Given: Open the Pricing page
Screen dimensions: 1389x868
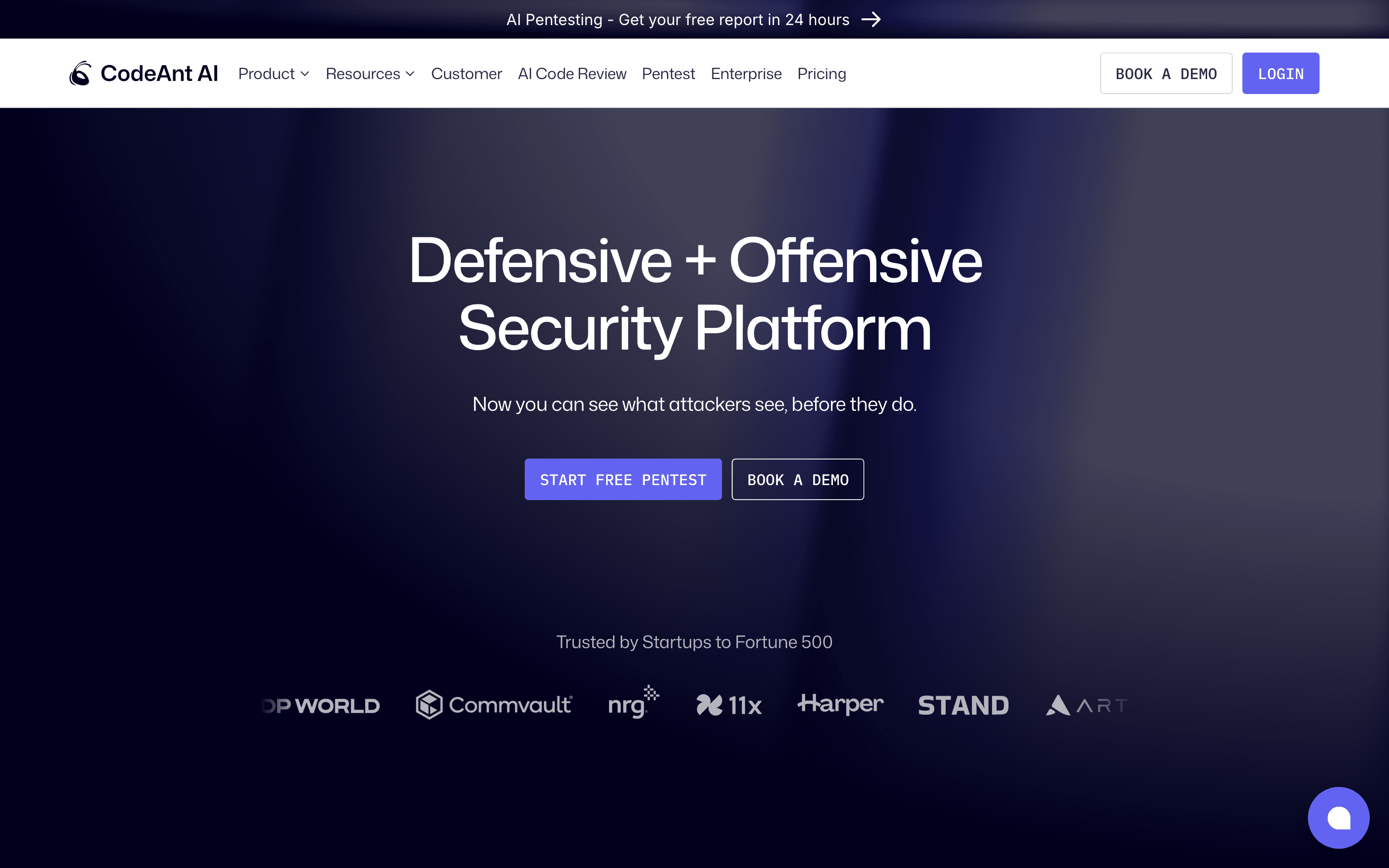Looking at the screenshot, I should 821,73.
